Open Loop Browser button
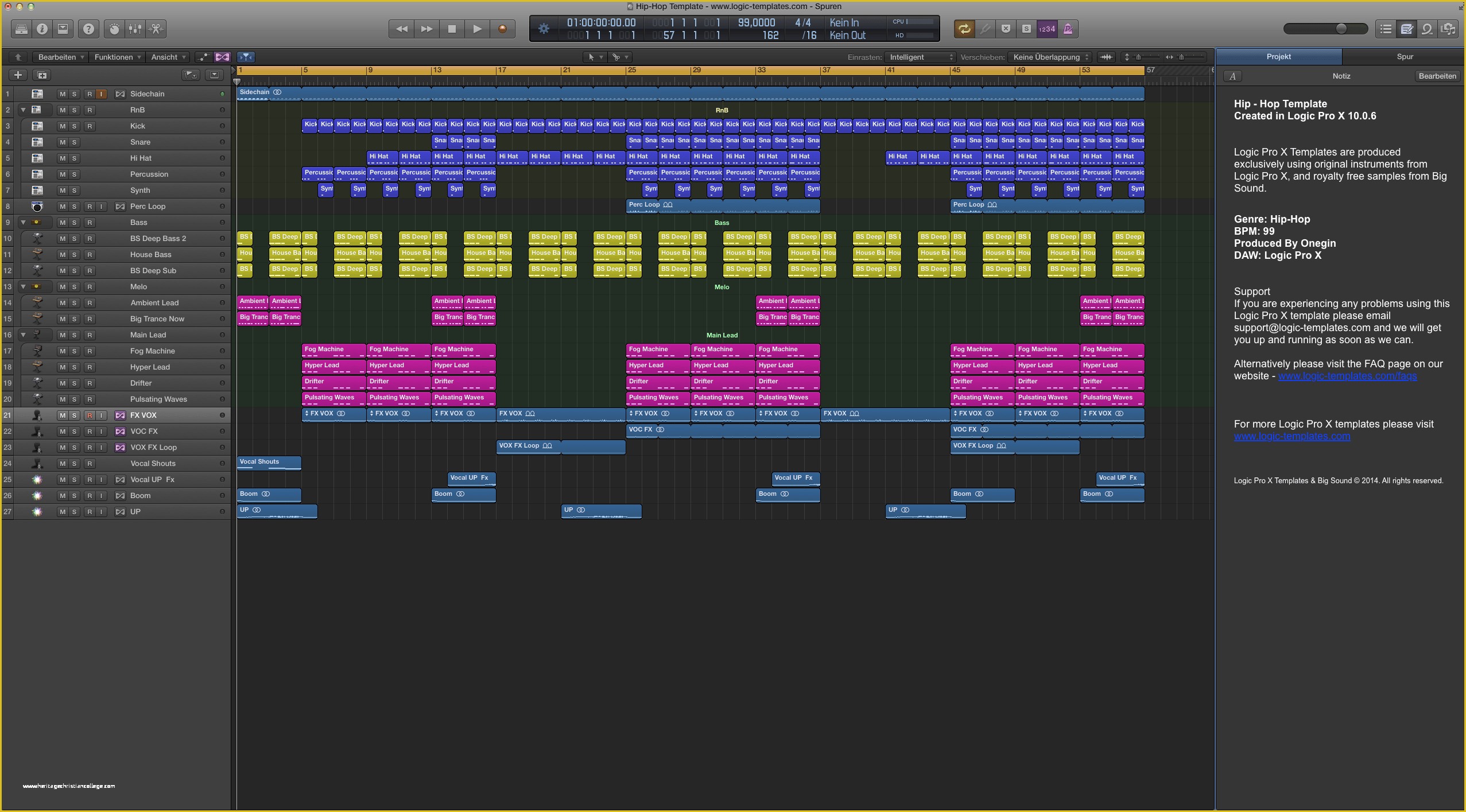Screen dimensions: 1466x812 tap(1427, 29)
